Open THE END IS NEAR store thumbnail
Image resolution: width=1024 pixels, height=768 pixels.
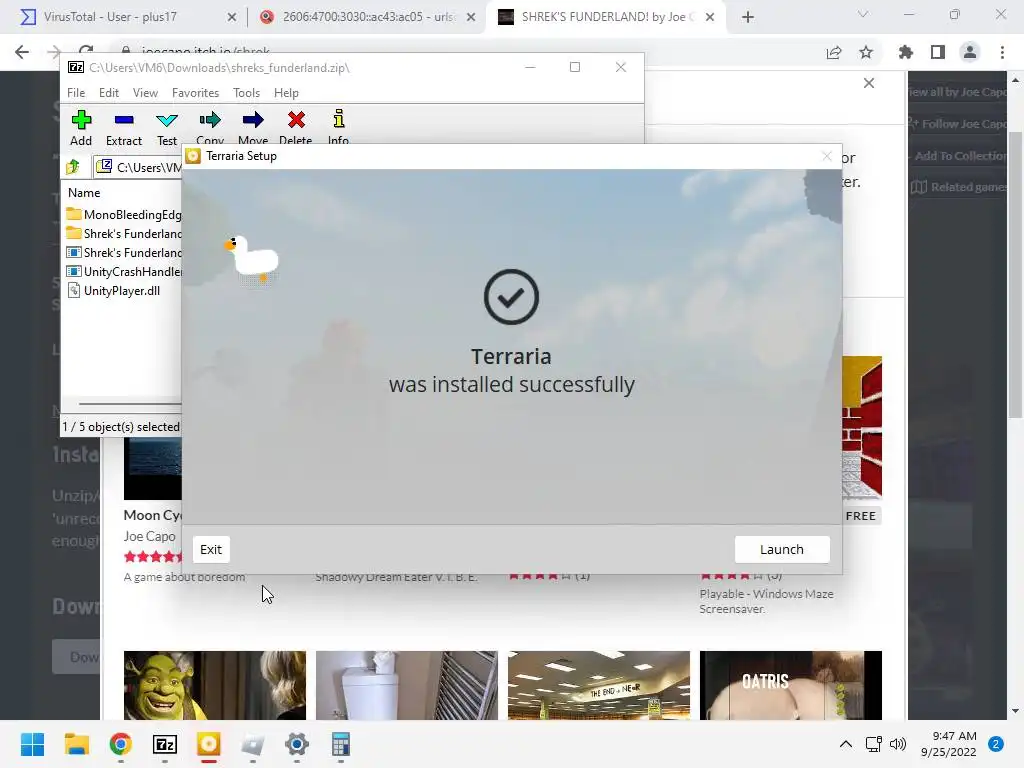(x=599, y=685)
